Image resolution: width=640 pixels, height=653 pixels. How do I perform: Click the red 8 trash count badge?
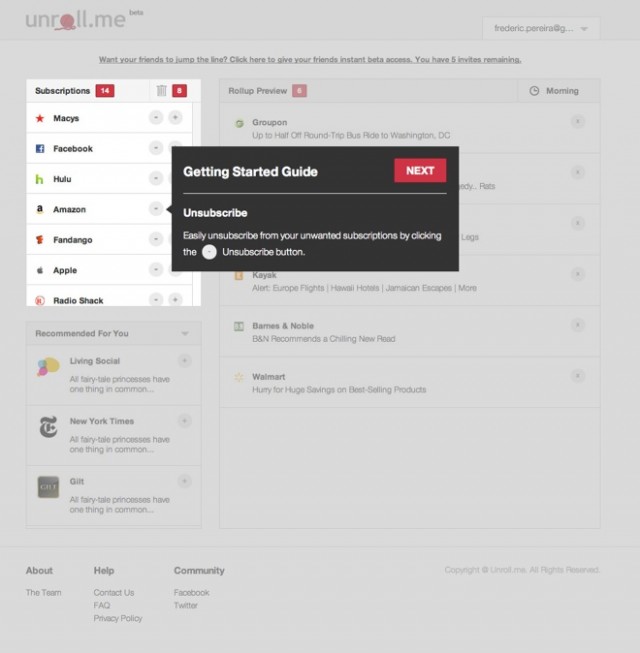179,90
